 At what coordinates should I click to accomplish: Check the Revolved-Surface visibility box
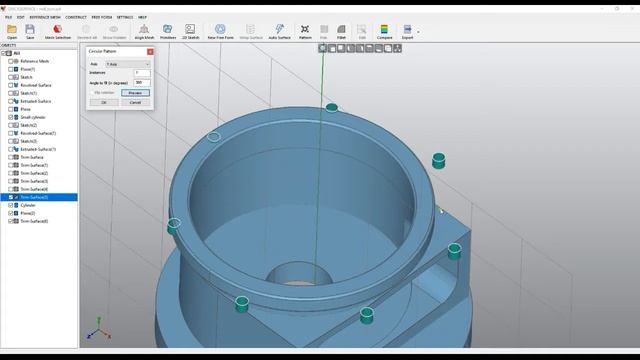[x=11, y=85]
